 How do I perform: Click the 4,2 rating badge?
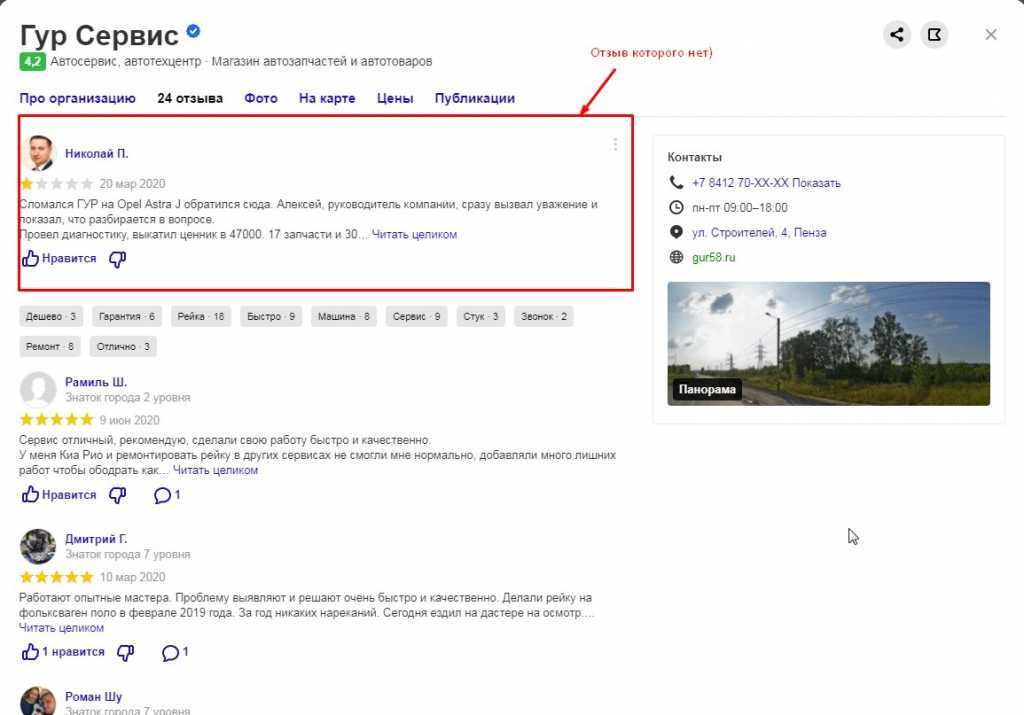coord(33,60)
